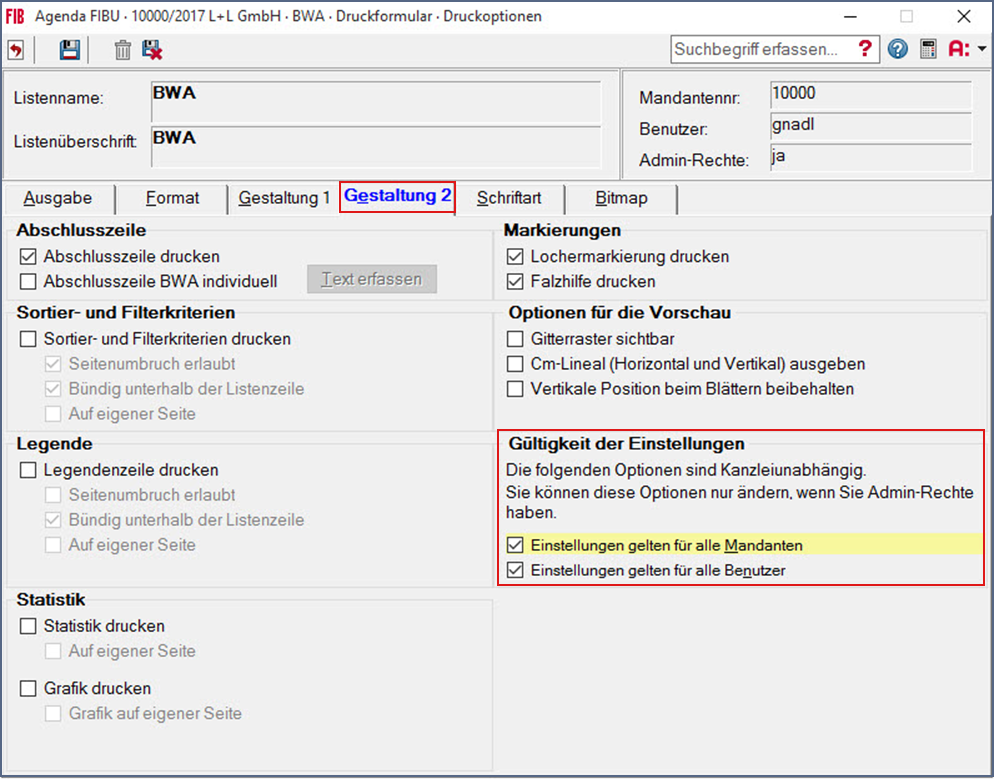Click the red A: Agenda icon
The height and width of the screenshot is (779, 994).
(x=959, y=49)
